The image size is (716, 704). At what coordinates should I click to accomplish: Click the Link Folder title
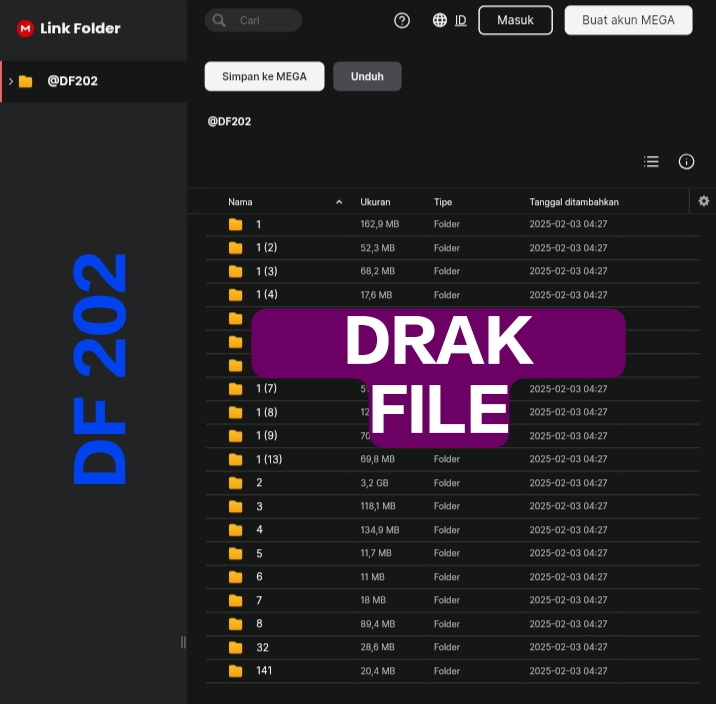[80, 28]
